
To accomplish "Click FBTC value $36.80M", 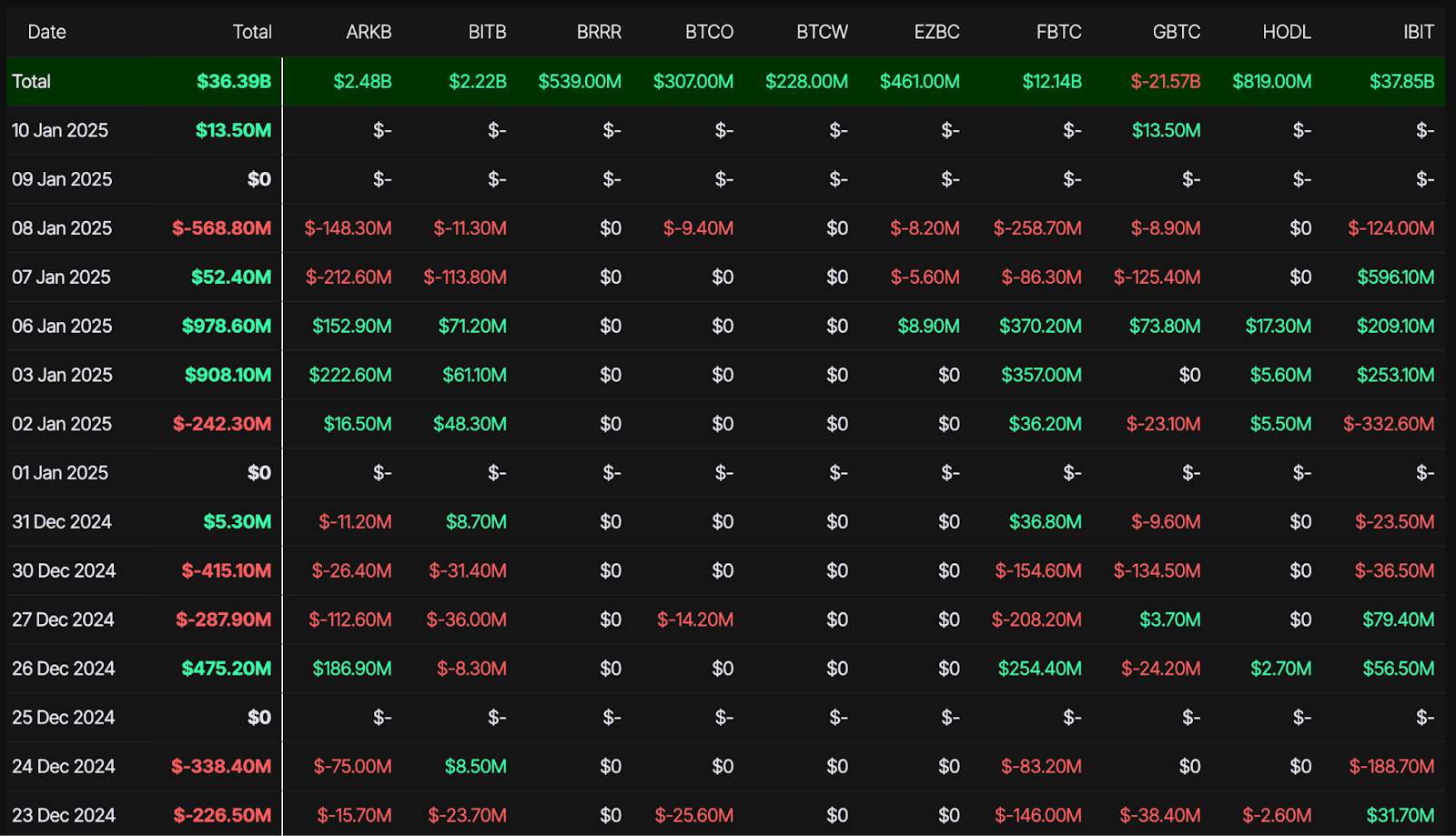I will coord(1045,522).
